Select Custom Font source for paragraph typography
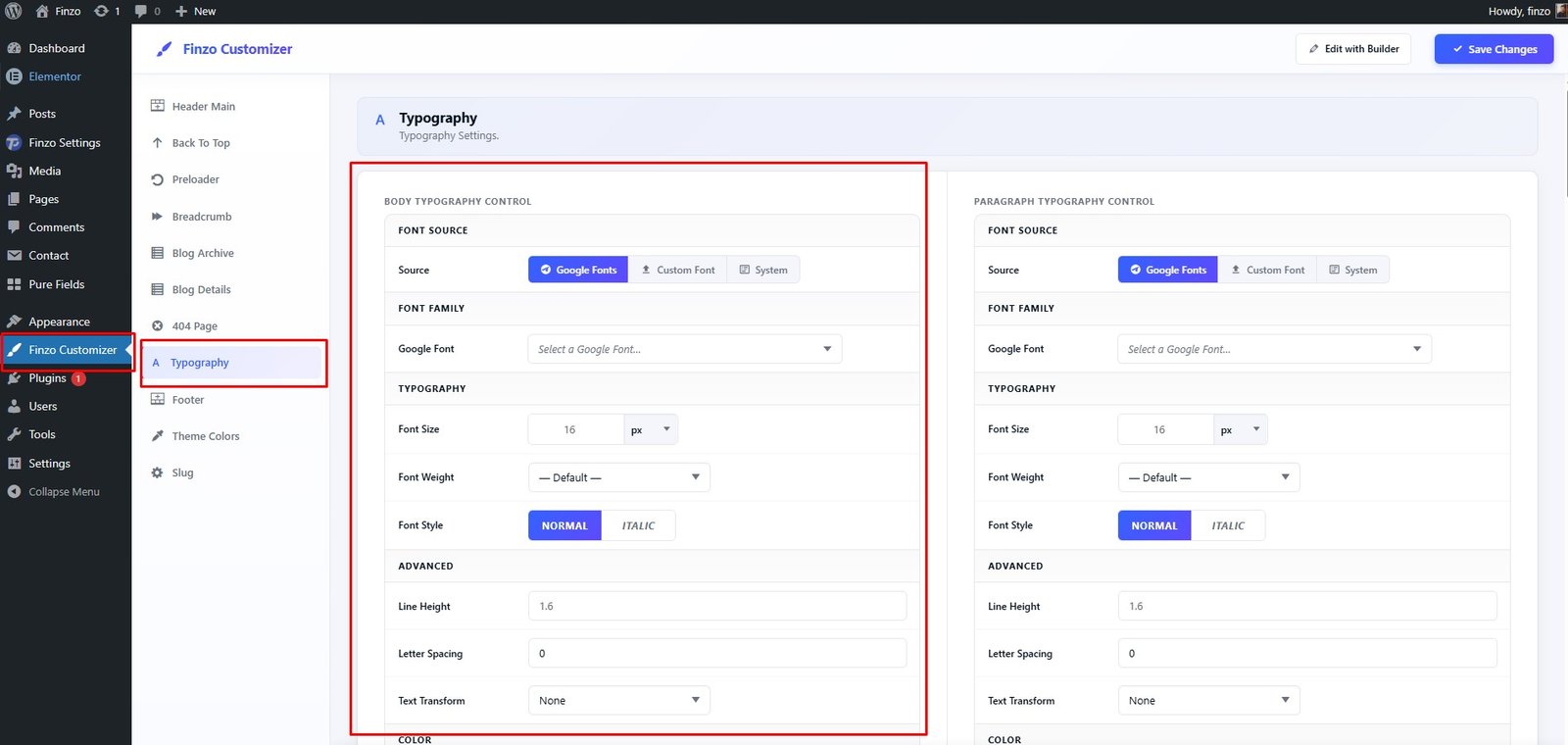 click(1268, 270)
